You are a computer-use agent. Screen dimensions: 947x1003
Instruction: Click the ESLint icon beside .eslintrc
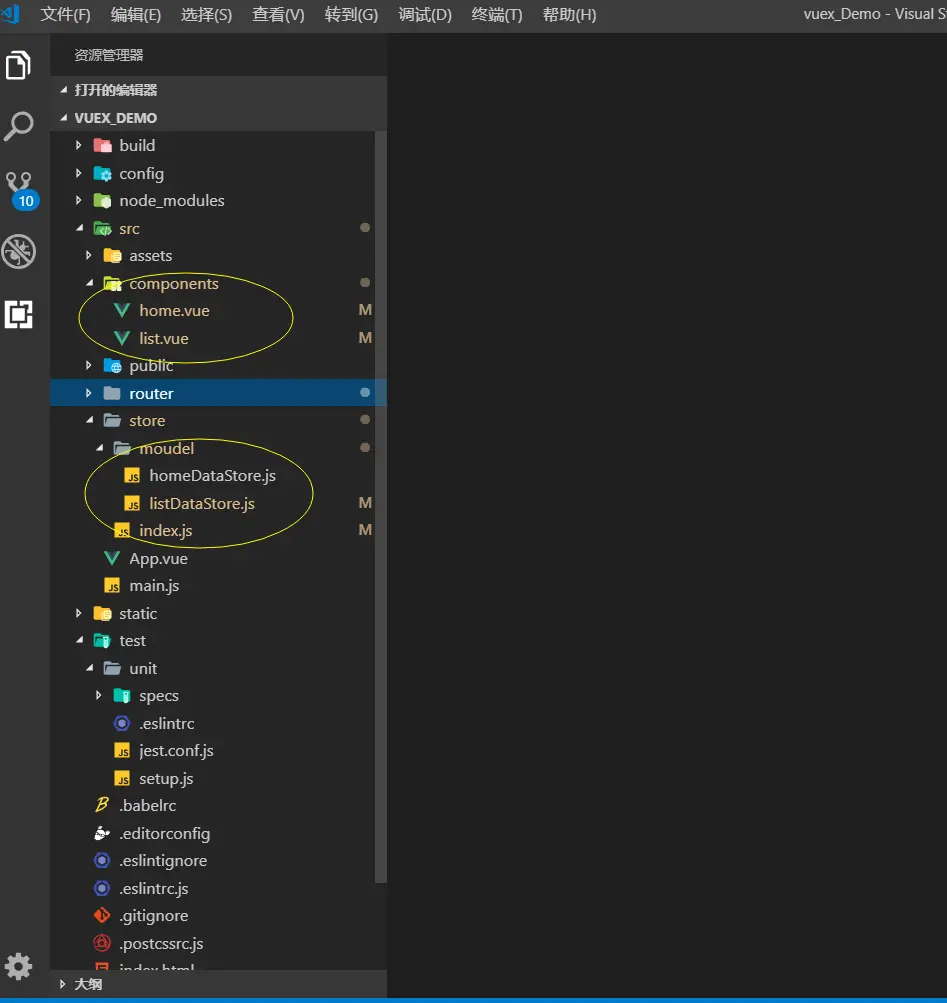122,723
